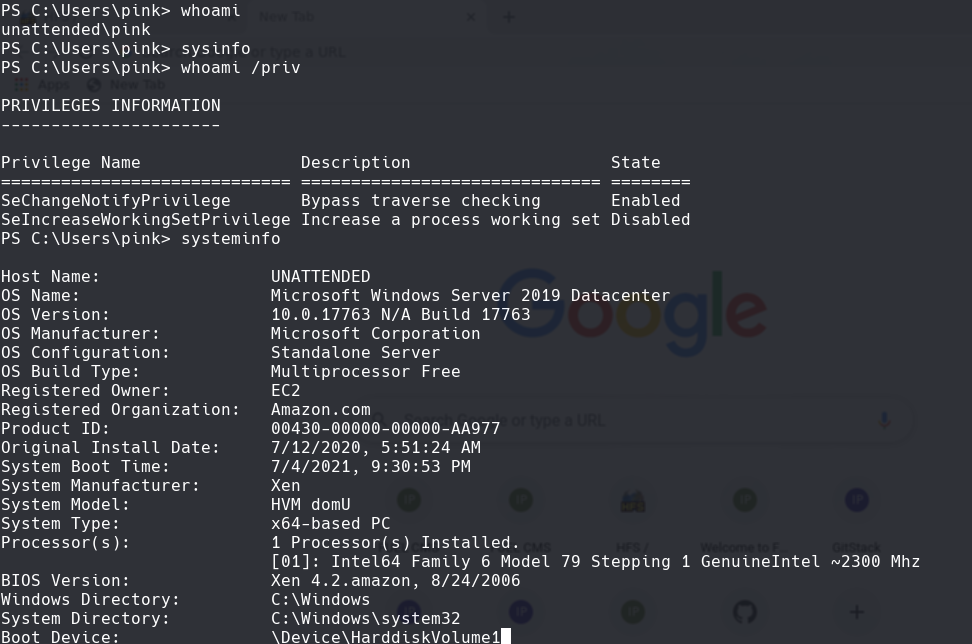This screenshot has height=644, width=972.
Task: Open the New Tab bookmark bar entry
Action: pos(136,85)
